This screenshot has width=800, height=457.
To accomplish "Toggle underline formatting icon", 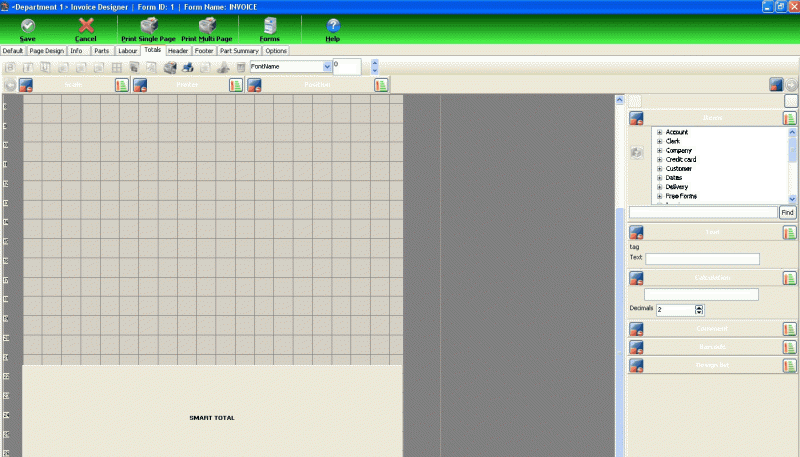I will coord(45,67).
